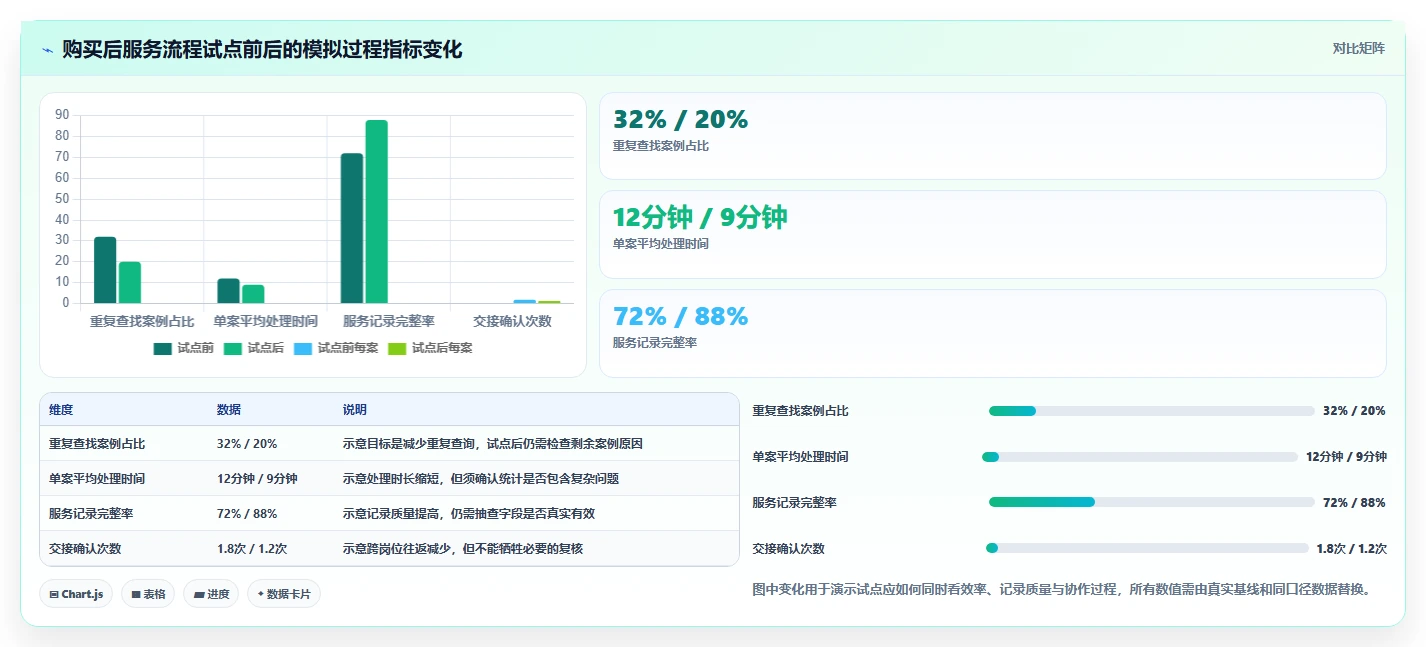Click the 32% / 20% data card
The height and width of the screenshot is (647, 1426).
point(992,136)
